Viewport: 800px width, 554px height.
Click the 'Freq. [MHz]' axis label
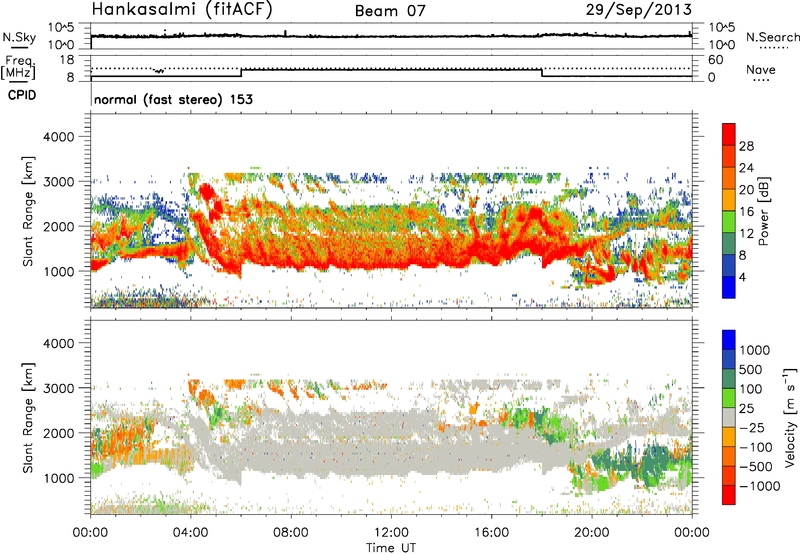(x=19, y=68)
